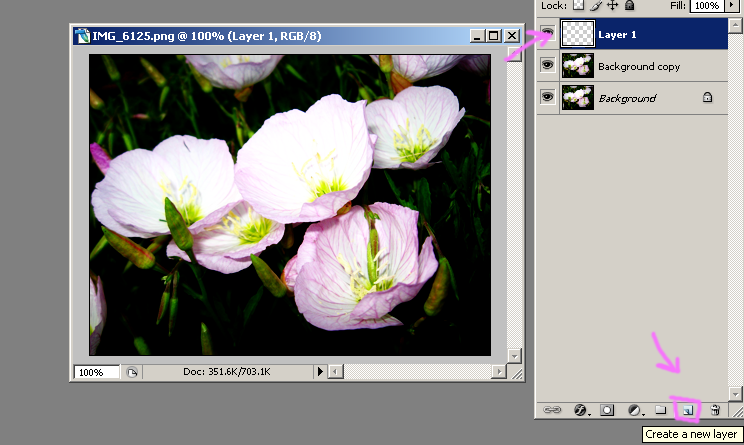Enable lock transparent pixels
Viewport: 744px width, 445px height.
click(578, 5)
